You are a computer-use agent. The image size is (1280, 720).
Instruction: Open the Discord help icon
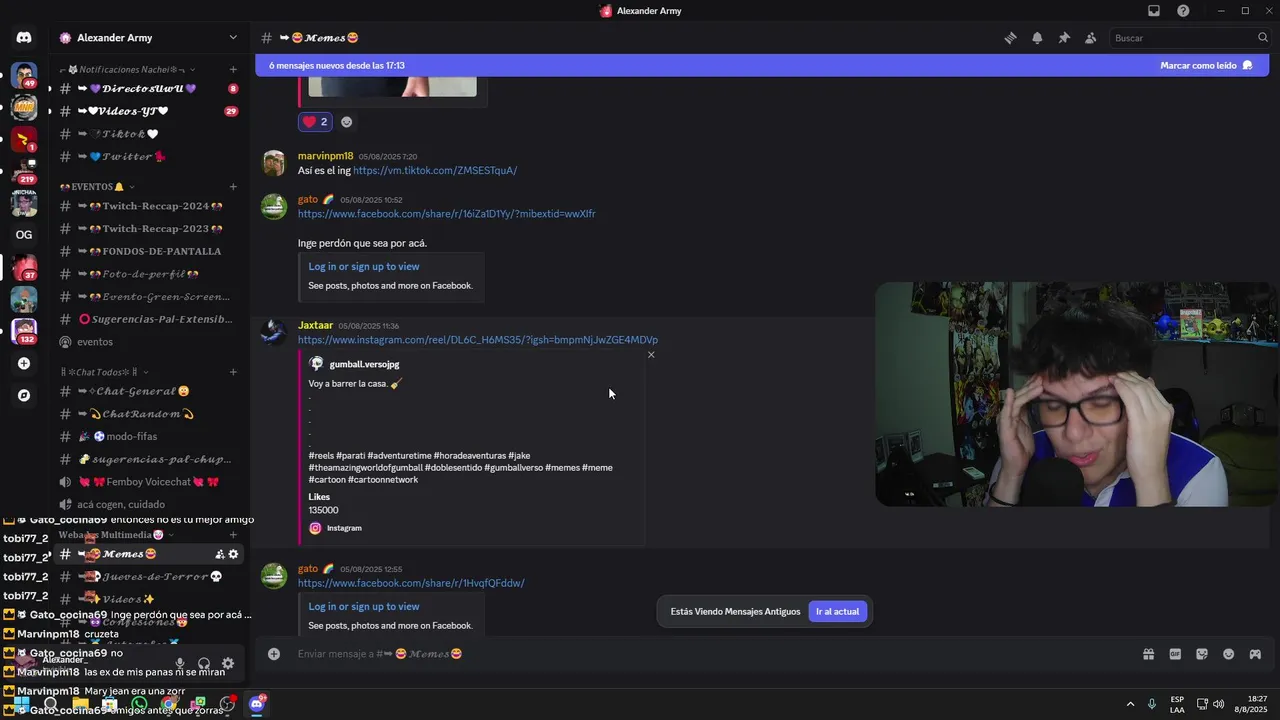coord(1183,11)
